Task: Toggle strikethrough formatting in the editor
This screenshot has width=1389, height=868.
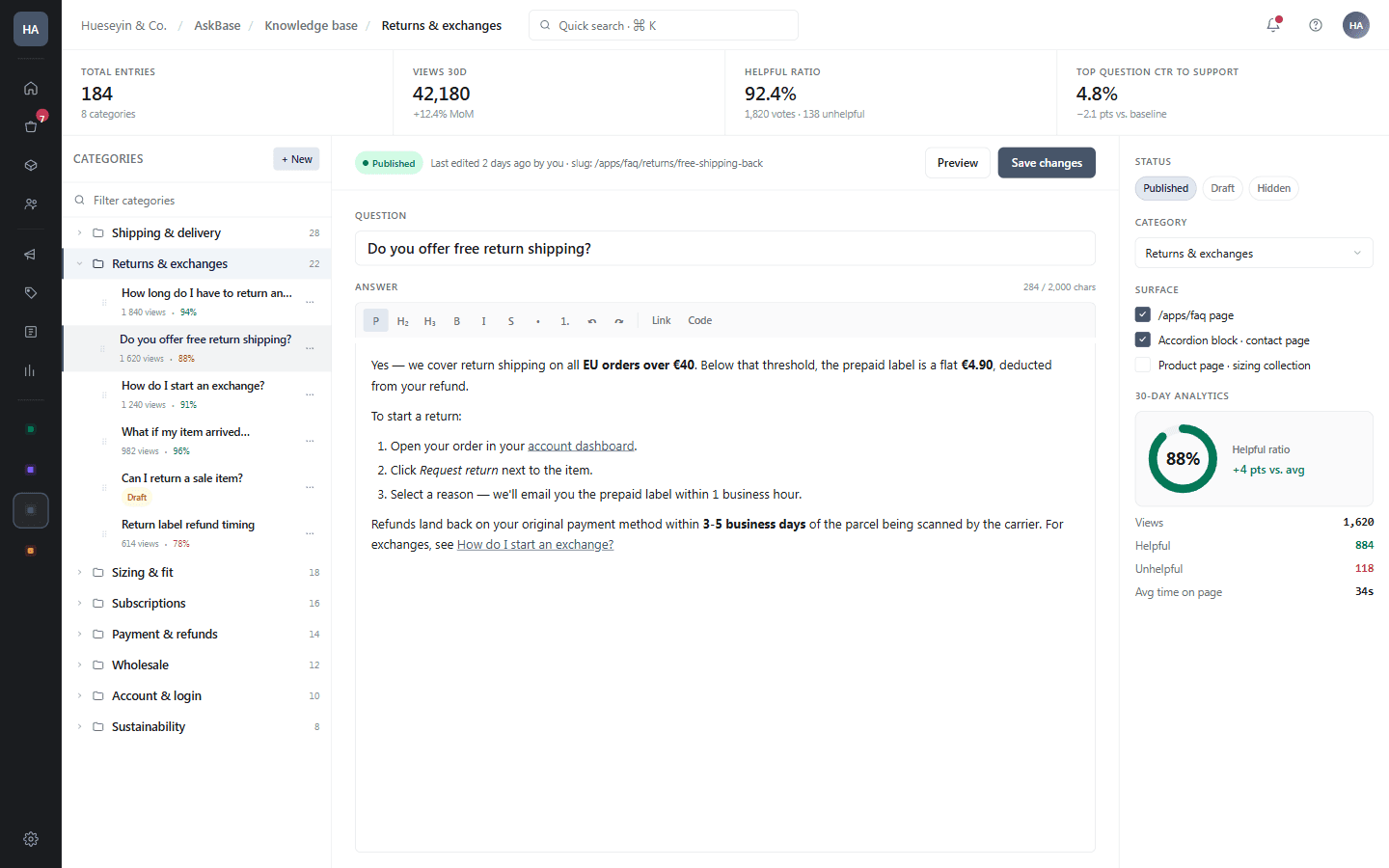Action: tap(511, 321)
